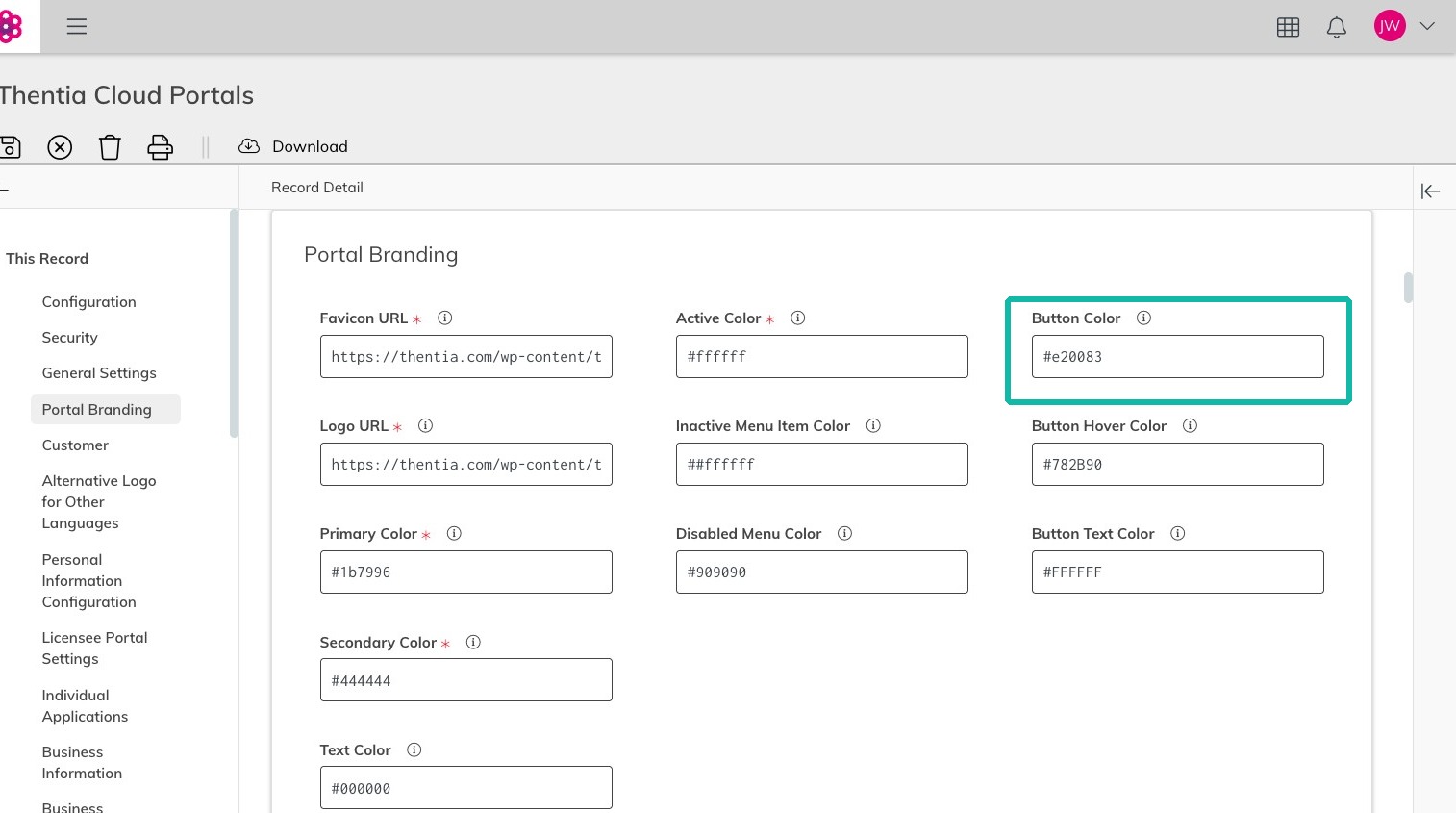Click the Download button
Screen dimensions: 1456x813
pyautogui.click(x=293, y=146)
